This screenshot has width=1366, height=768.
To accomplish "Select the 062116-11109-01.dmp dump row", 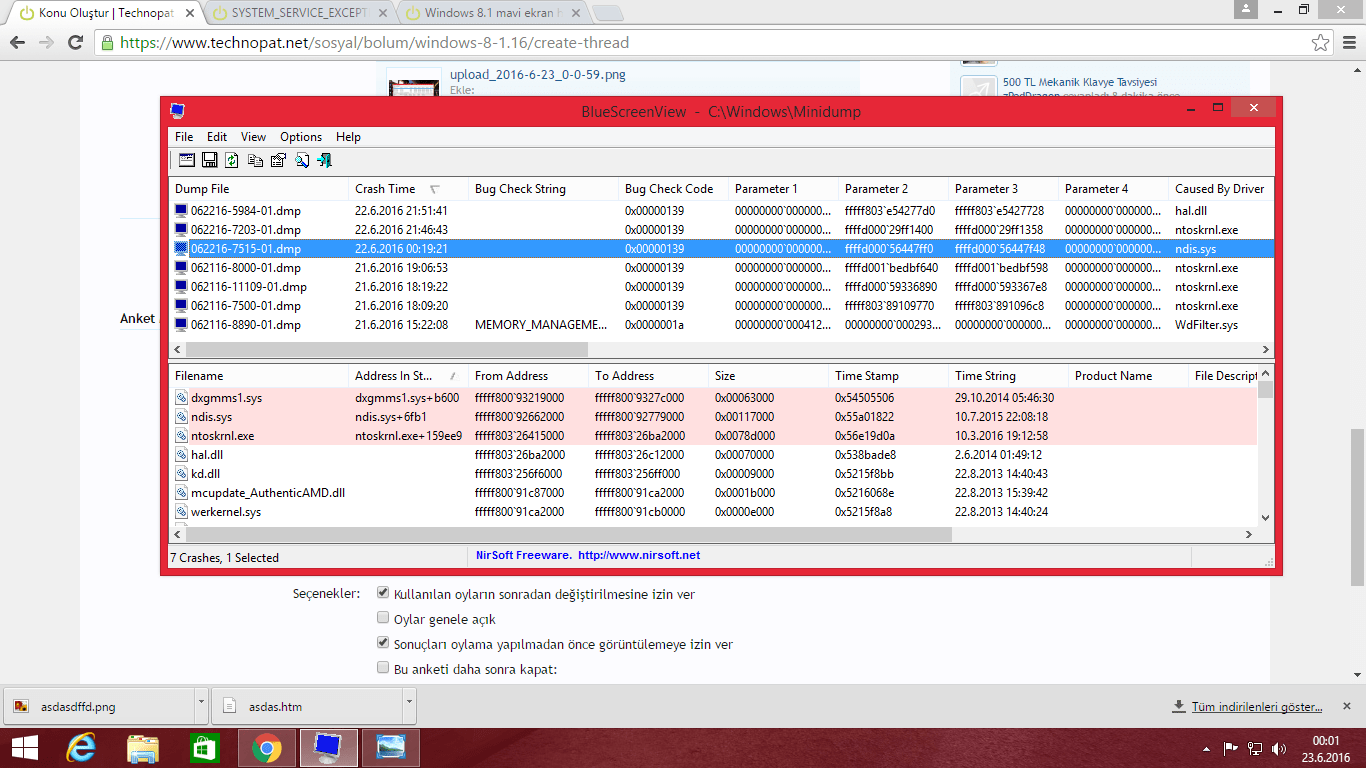I will (722, 287).
